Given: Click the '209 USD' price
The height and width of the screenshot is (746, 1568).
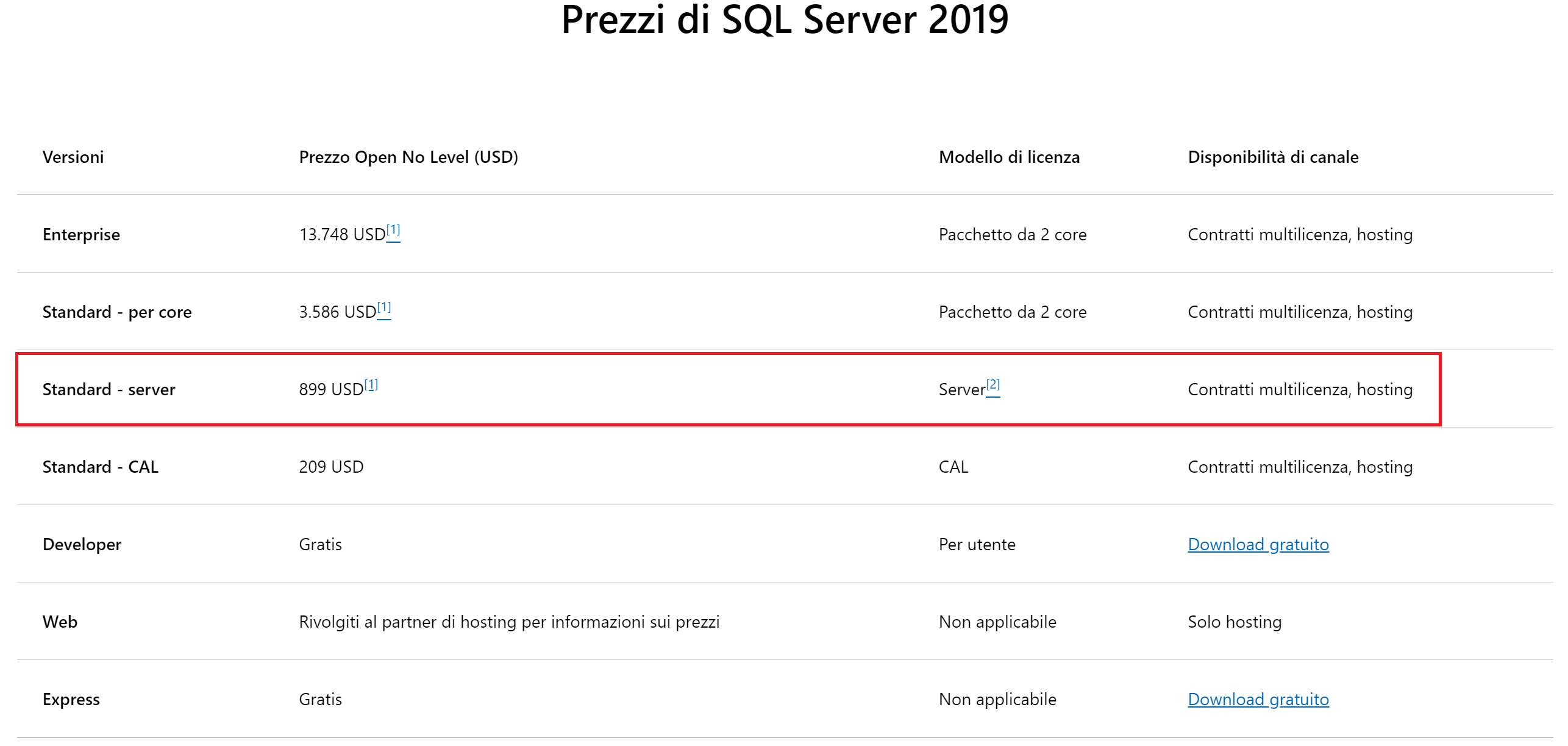Looking at the screenshot, I should pyautogui.click(x=331, y=467).
